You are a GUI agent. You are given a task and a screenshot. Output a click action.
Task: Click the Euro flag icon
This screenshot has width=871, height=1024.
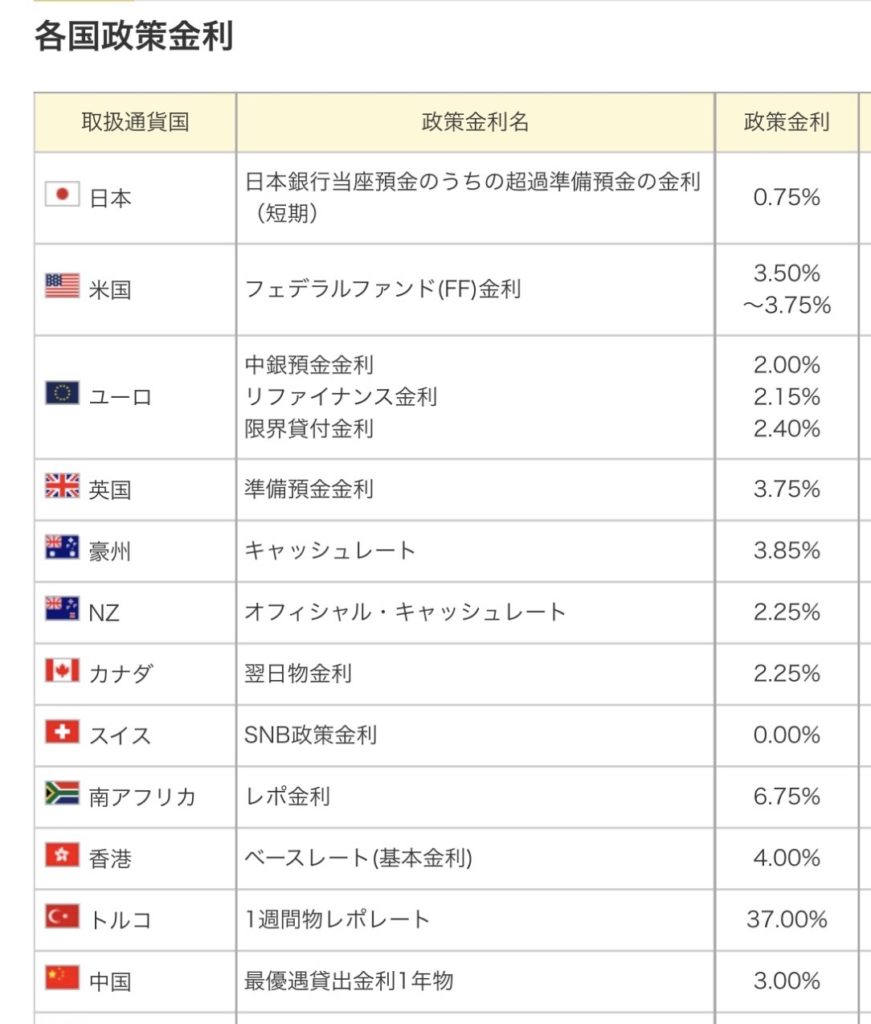point(62,393)
